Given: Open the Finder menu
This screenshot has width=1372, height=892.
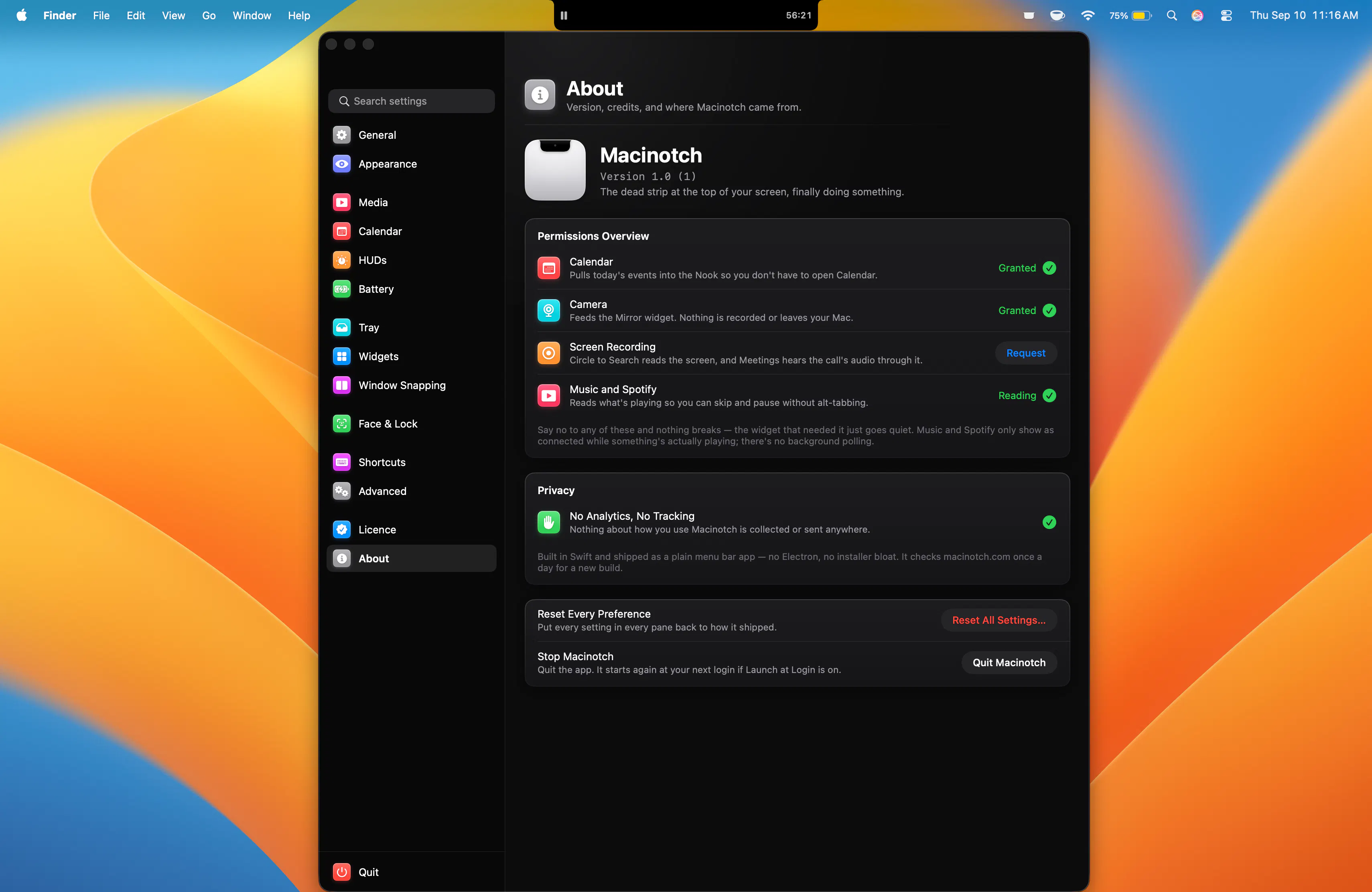Looking at the screenshot, I should pos(59,16).
